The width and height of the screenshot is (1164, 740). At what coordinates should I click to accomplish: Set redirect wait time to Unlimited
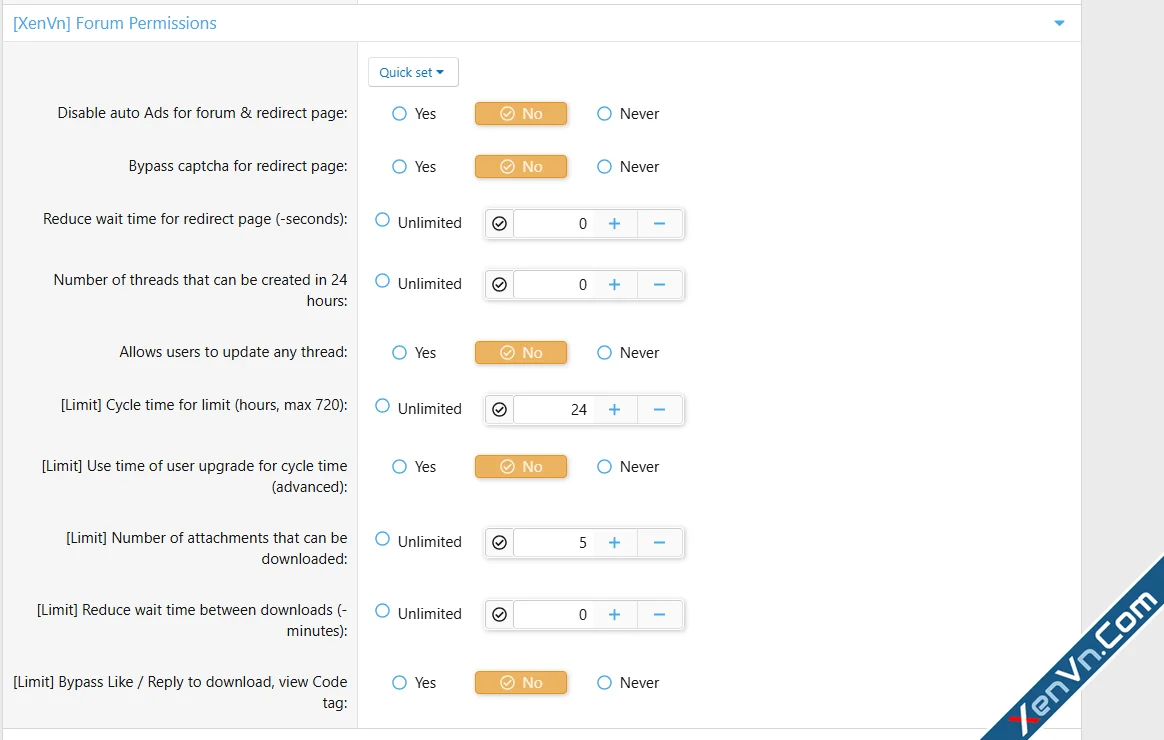[383, 221]
